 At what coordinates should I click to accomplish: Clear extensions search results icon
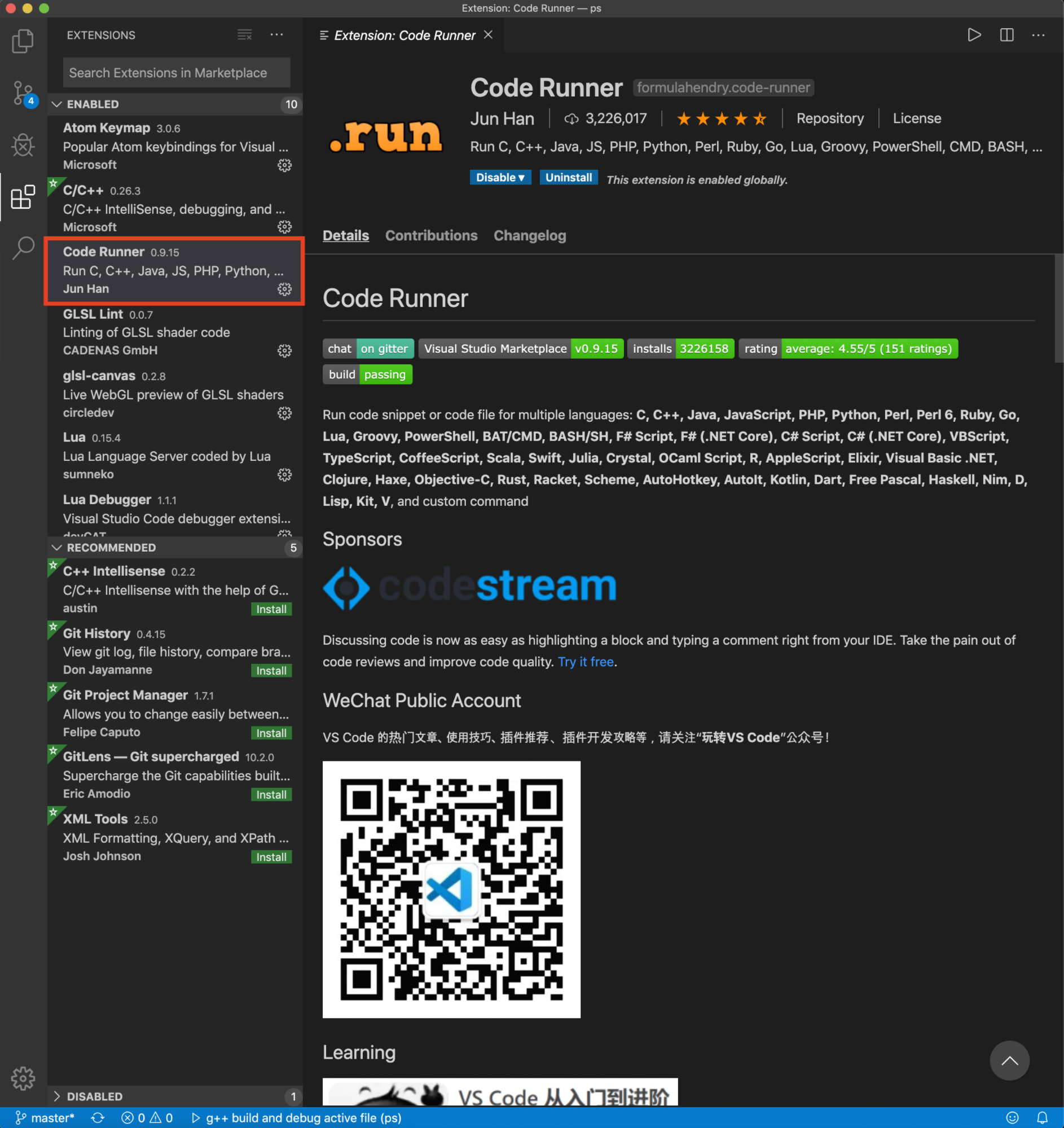tap(245, 35)
